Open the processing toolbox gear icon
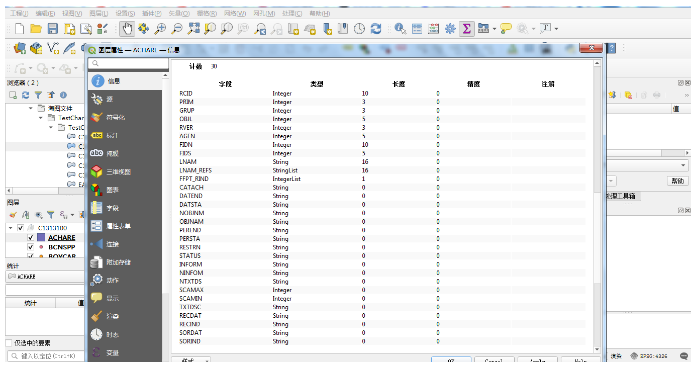This screenshot has height=371, width=699. click(450, 29)
